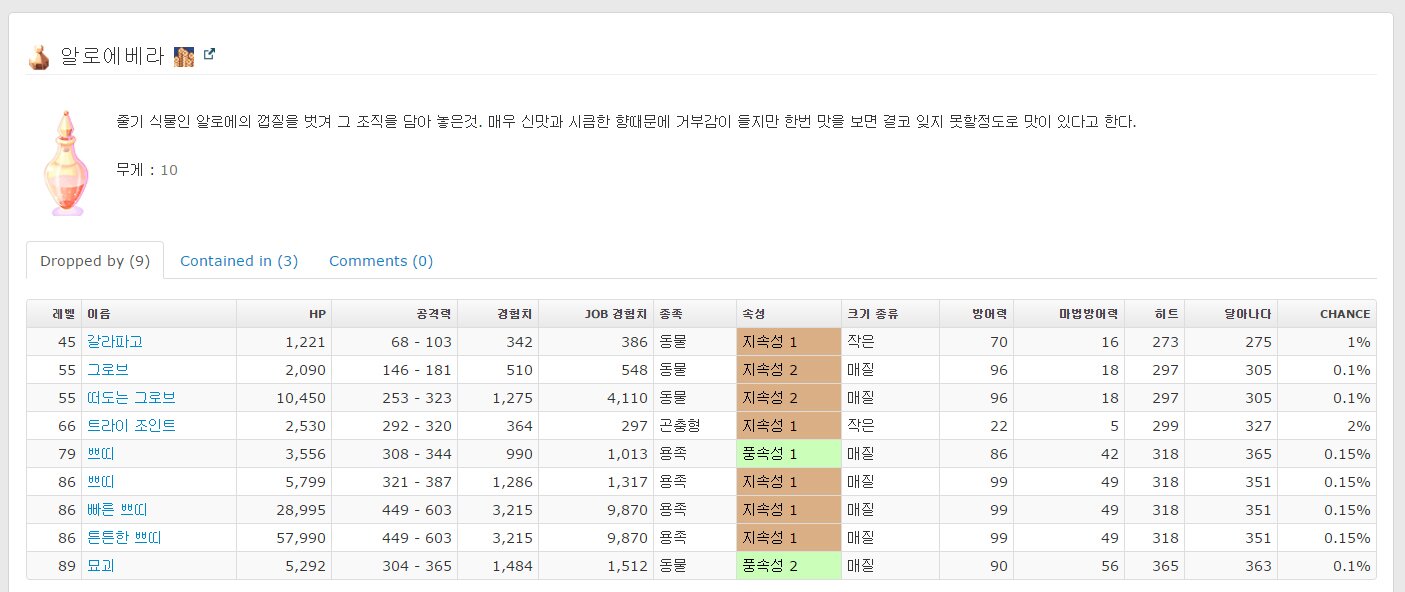This screenshot has width=1405, height=592.
Task: Visit the 묘괴 monster link
Action: (101, 566)
